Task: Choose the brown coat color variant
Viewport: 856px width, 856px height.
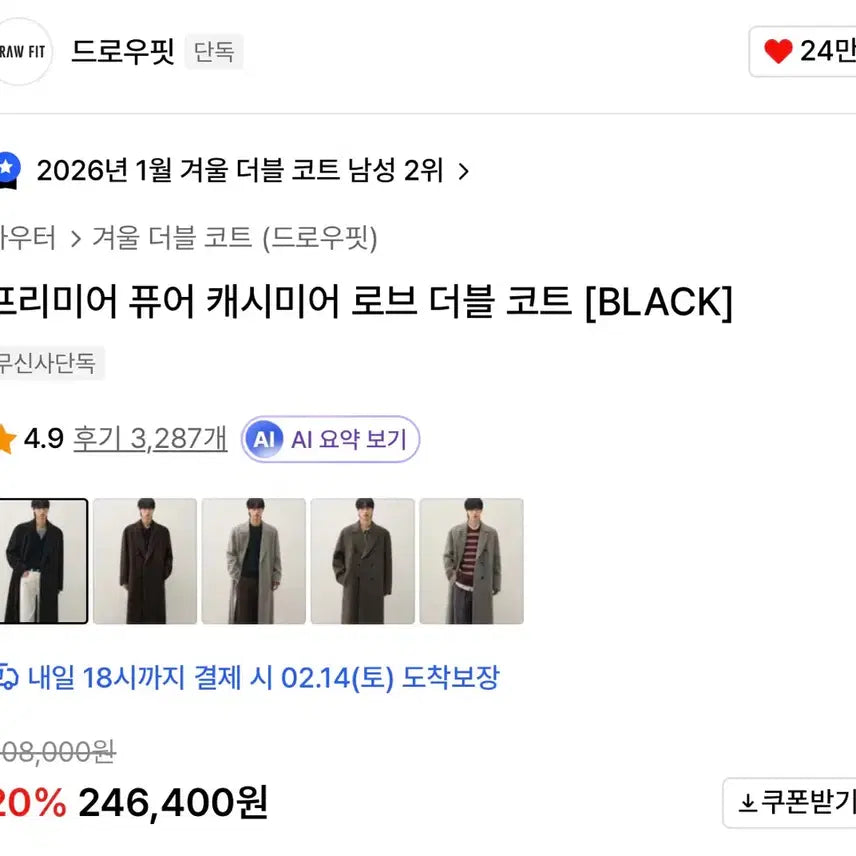Action: [x=145, y=561]
